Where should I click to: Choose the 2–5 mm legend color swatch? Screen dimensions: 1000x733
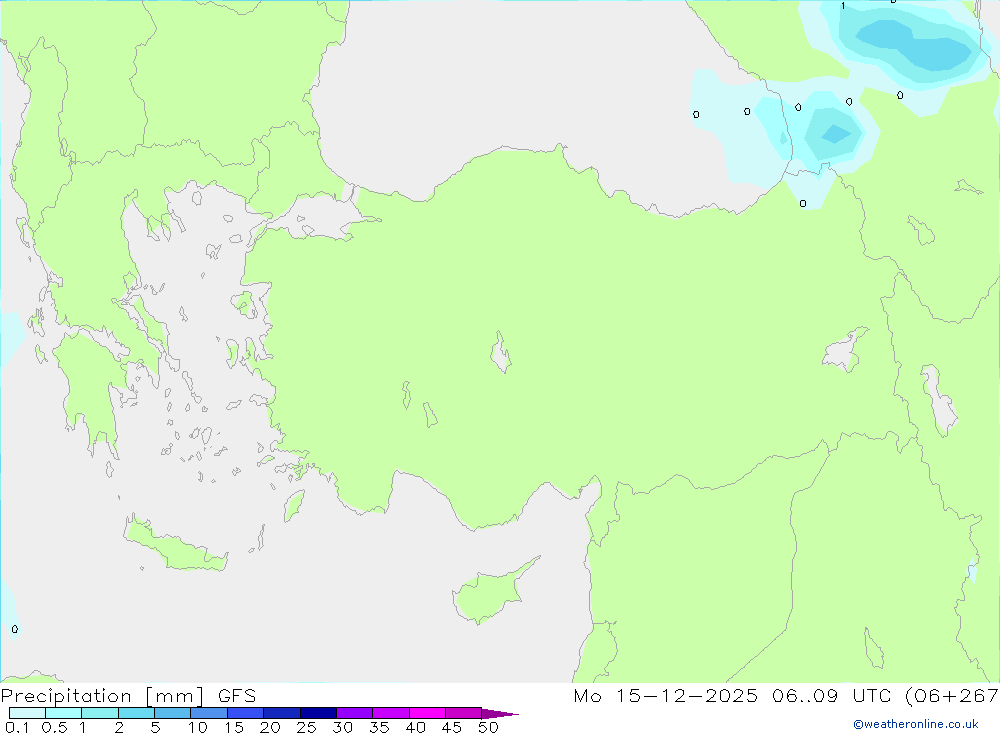[x=136, y=713]
